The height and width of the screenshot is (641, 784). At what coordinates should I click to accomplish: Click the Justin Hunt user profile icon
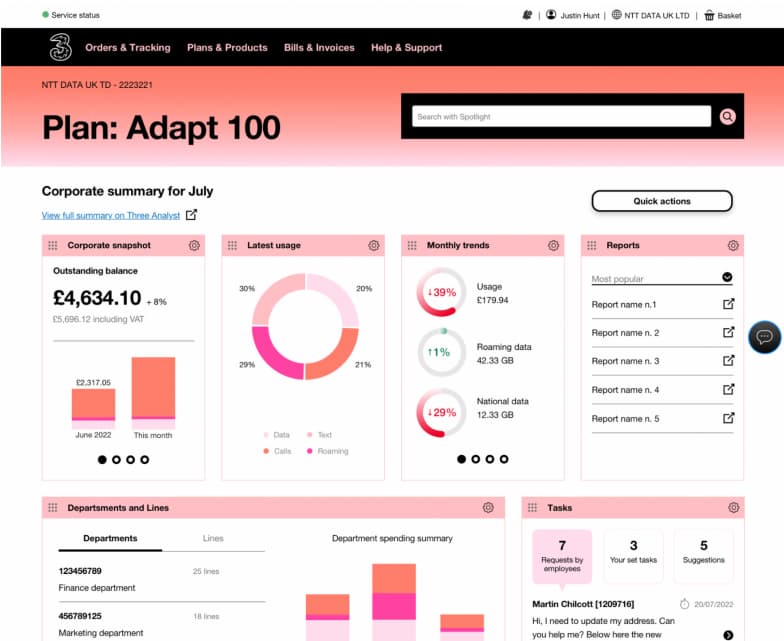[551, 15]
